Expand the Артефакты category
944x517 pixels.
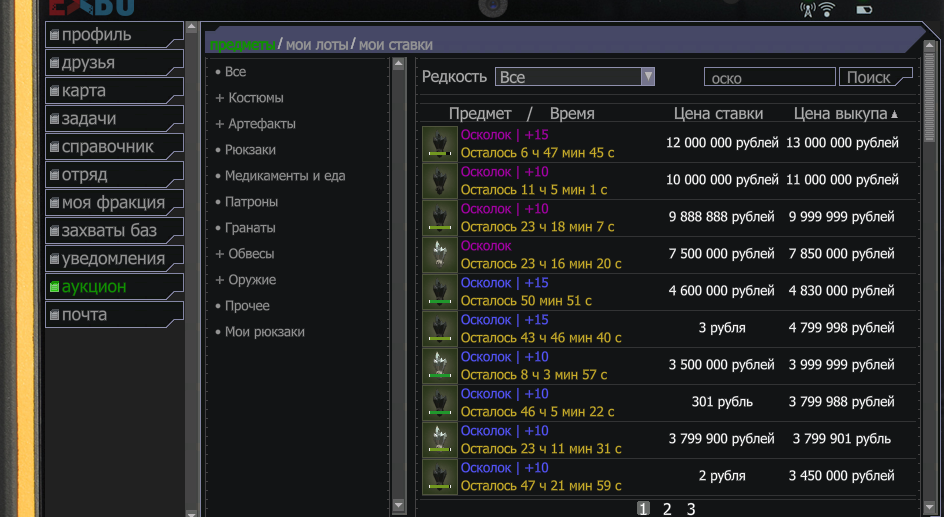point(255,124)
